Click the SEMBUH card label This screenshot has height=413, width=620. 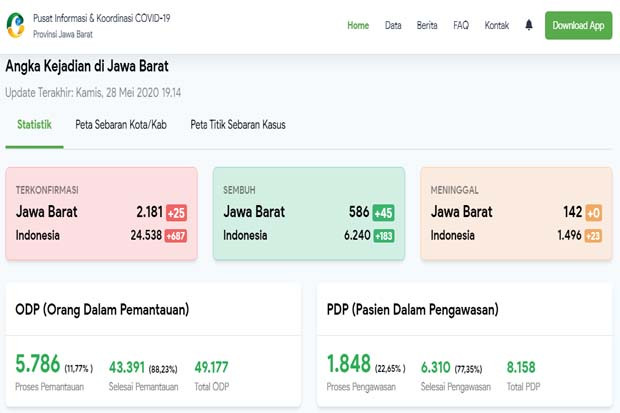coord(239,190)
